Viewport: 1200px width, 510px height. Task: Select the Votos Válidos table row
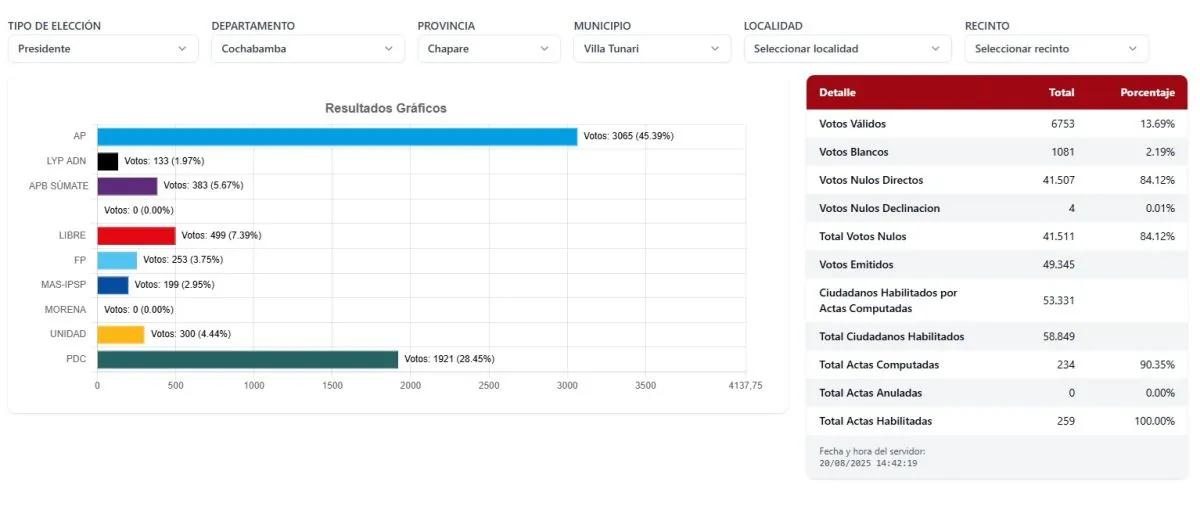coord(996,124)
